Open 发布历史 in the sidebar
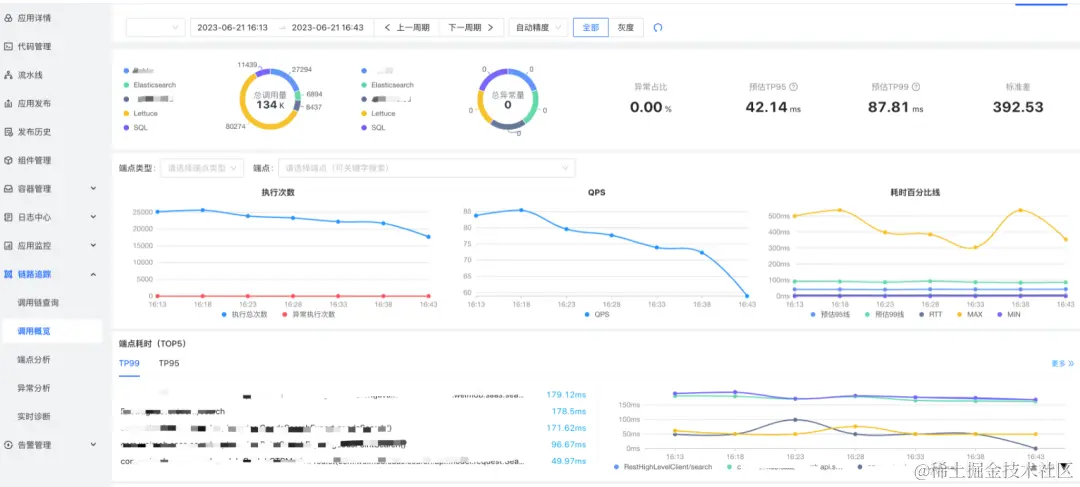Screen dimensions: 1080x487 pyautogui.click(x=34, y=132)
